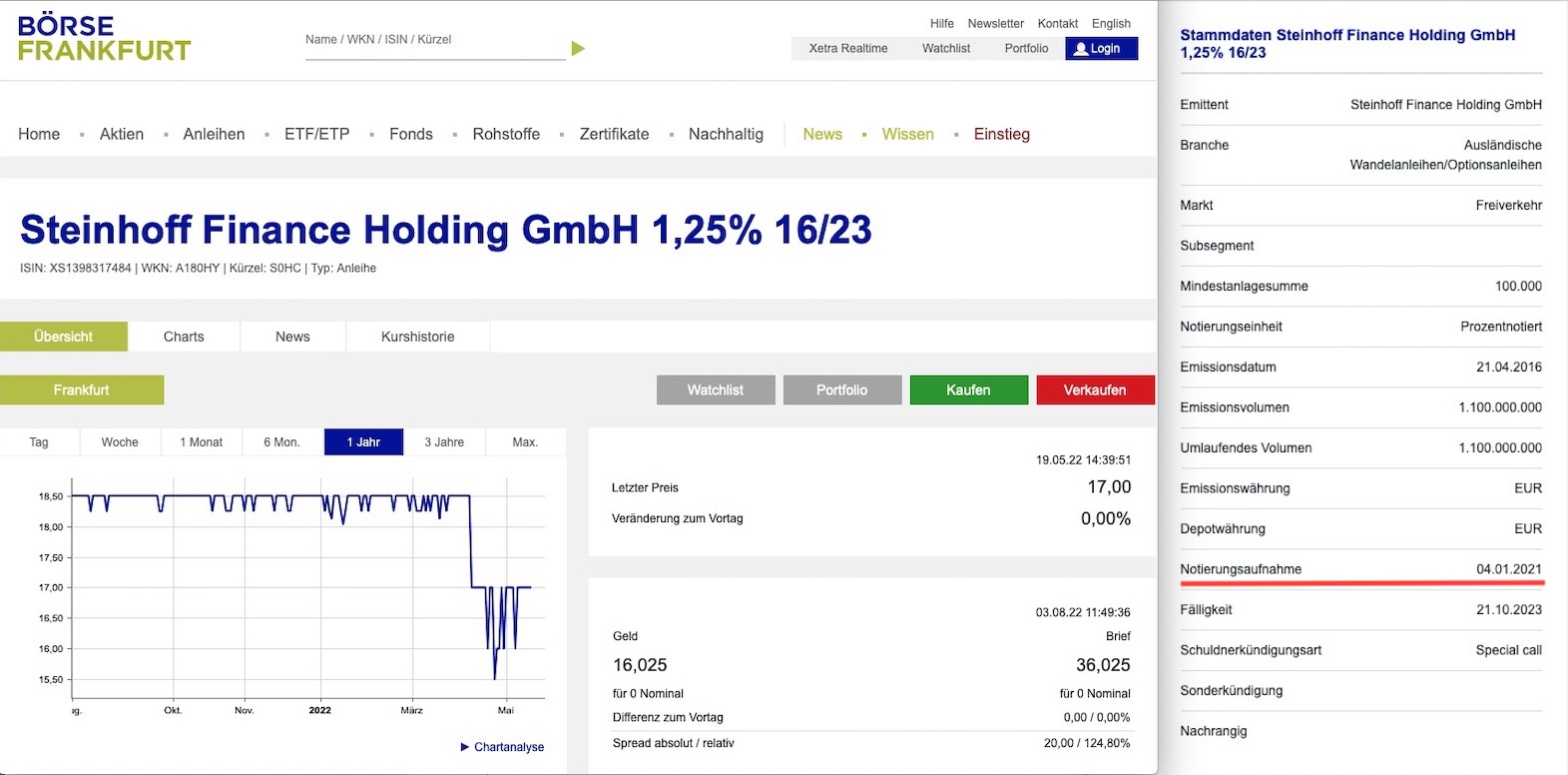1568x775 pixels.
Task: Open the Zertifikate menu
Action: (x=614, y=134)
